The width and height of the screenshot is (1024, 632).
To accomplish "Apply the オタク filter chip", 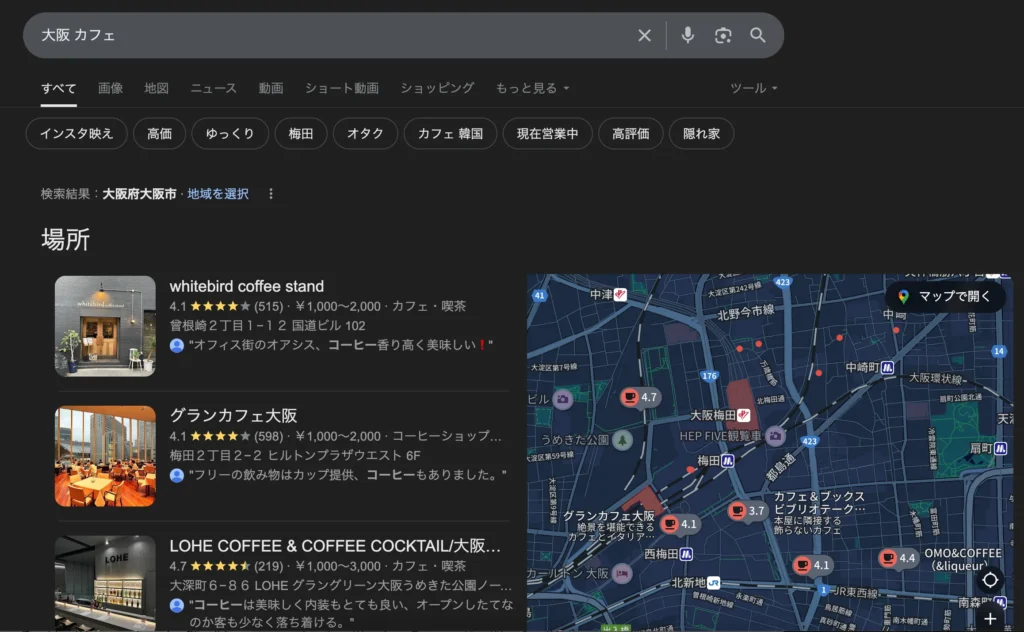I will [365, 134].
